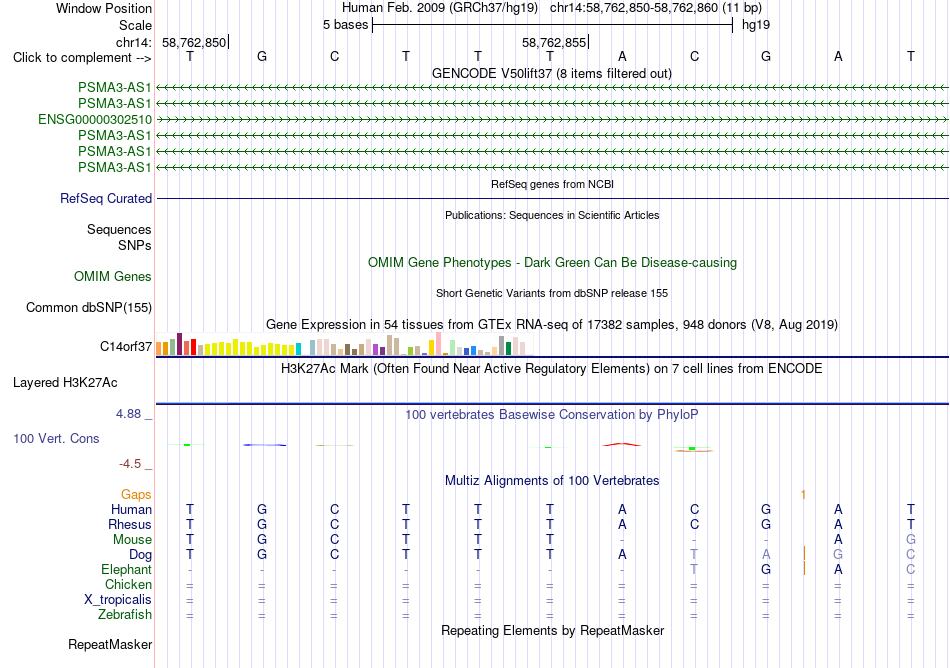Click the 4.88 PhyloP upper value

(128, 414)
